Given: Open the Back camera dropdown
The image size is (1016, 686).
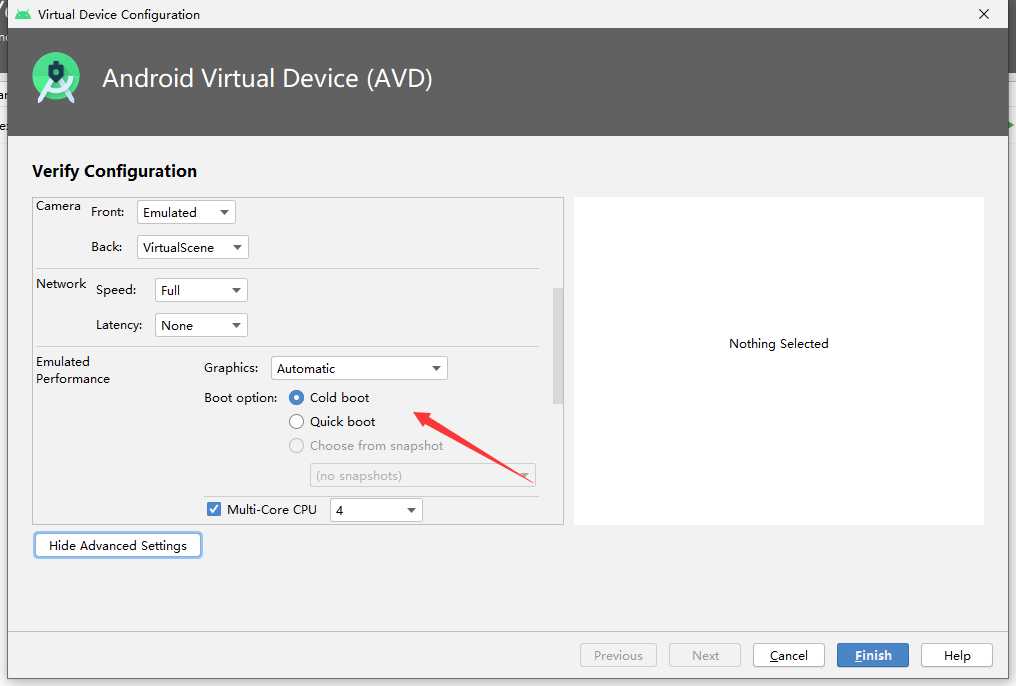Looking at the screenshot, I should (192, 247).
